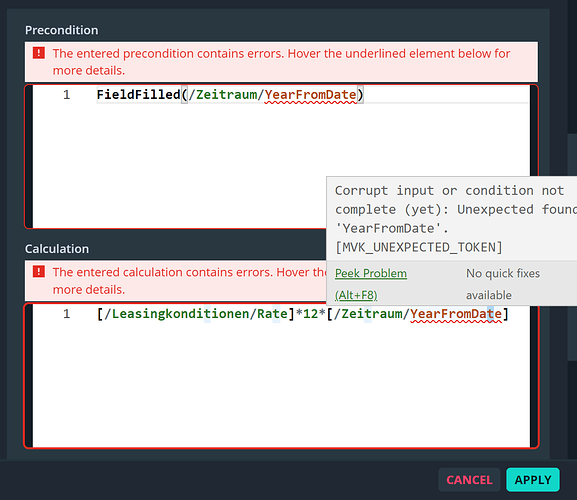Cancel the dialog

[x=469, y=480]
